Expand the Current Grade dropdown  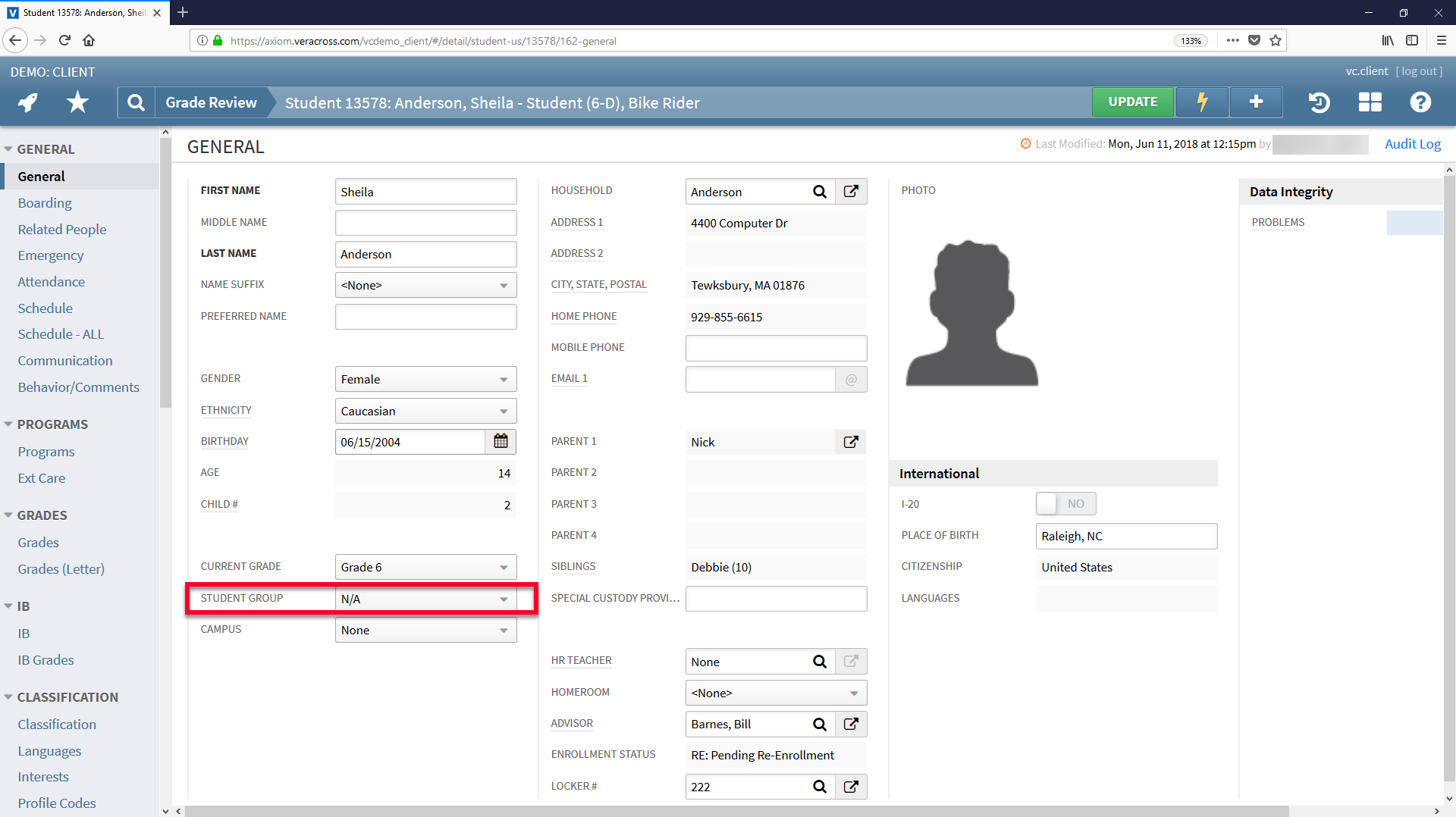click(x=425, y=567)
